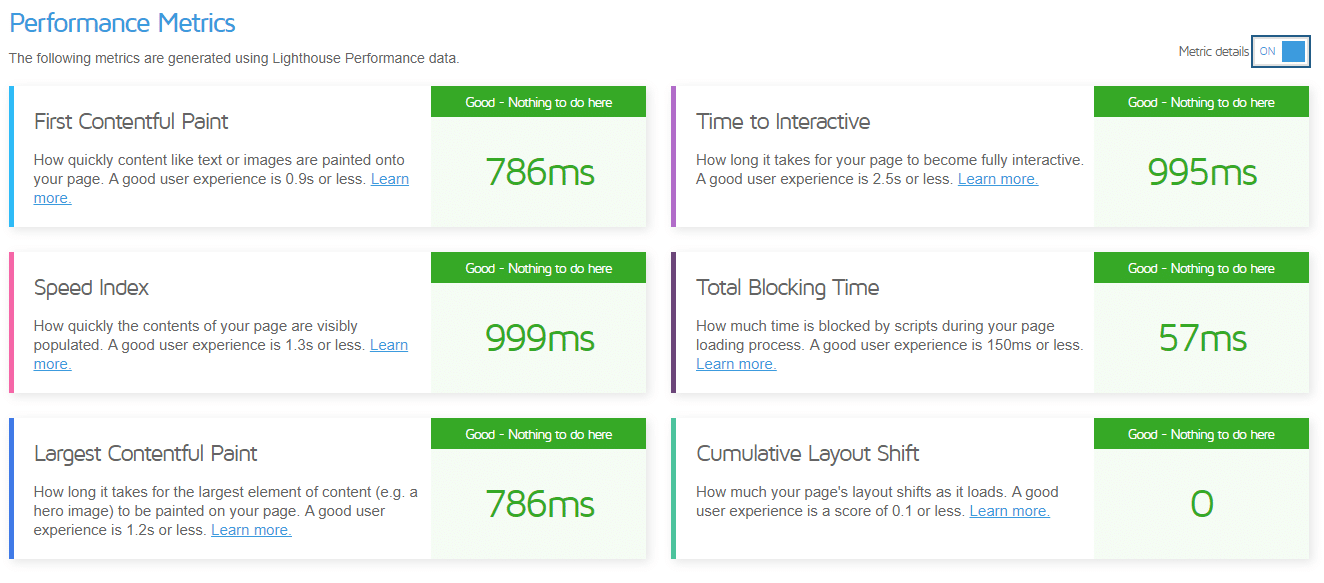Open Learn more for Total Blocking Time
1324x583 pixels.
point(736,363)
